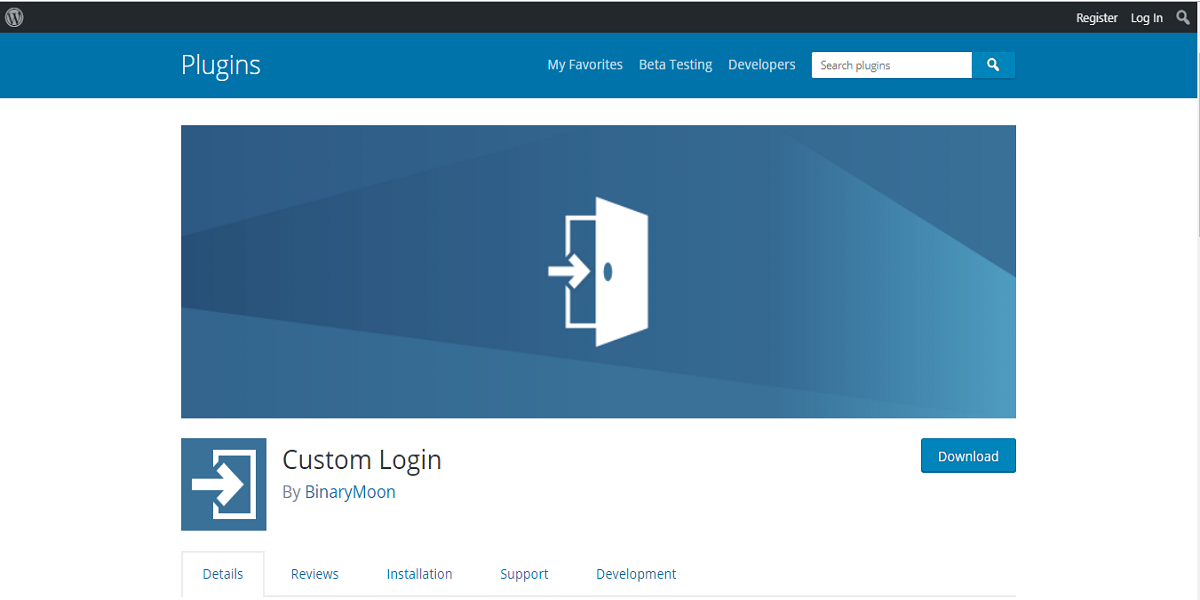Image resolution: width=1200 pixels, height=600 pixels.
Task: Open Beta Testing page
Action: [676, 65]
